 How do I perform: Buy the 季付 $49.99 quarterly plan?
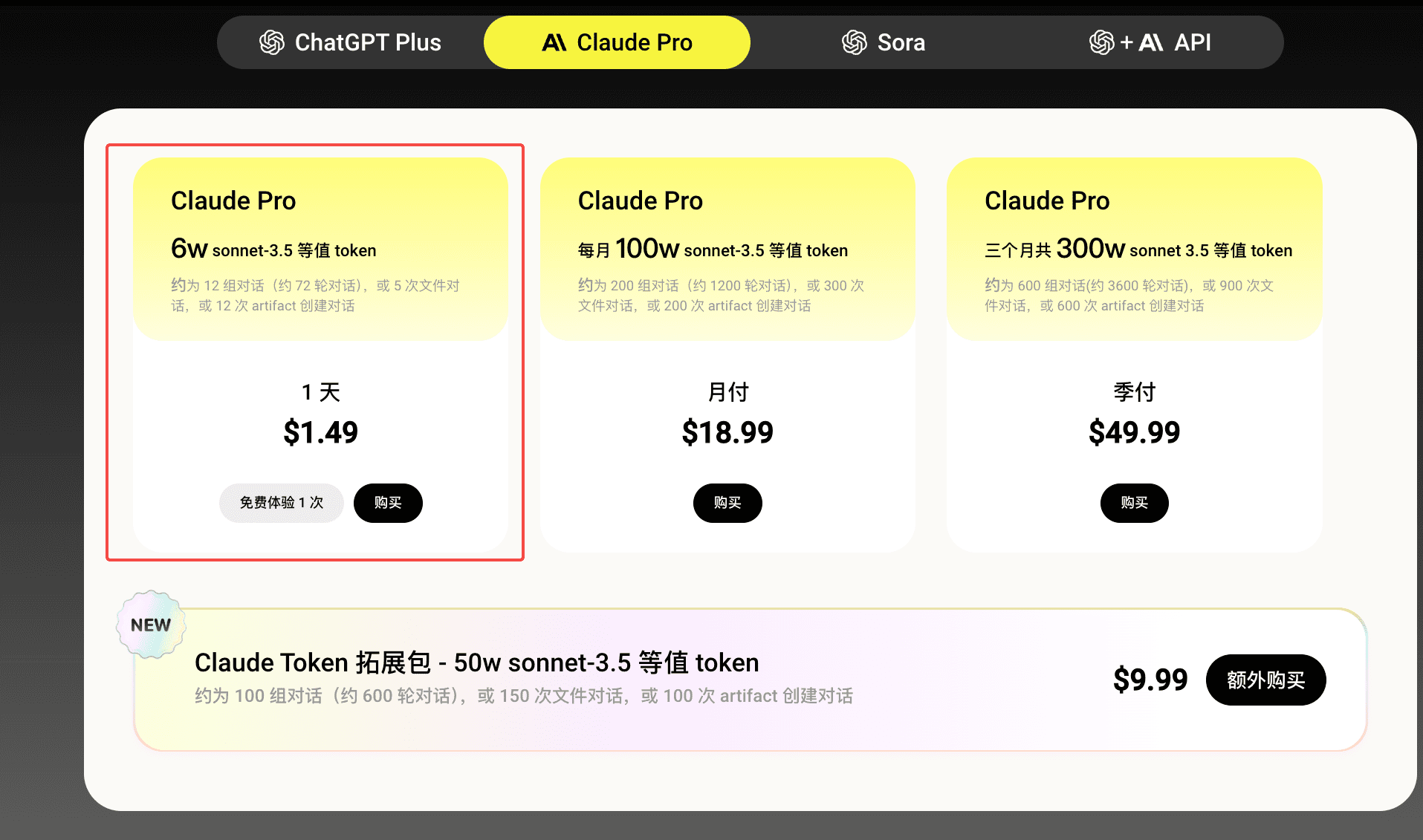[x=1134, y=503]
